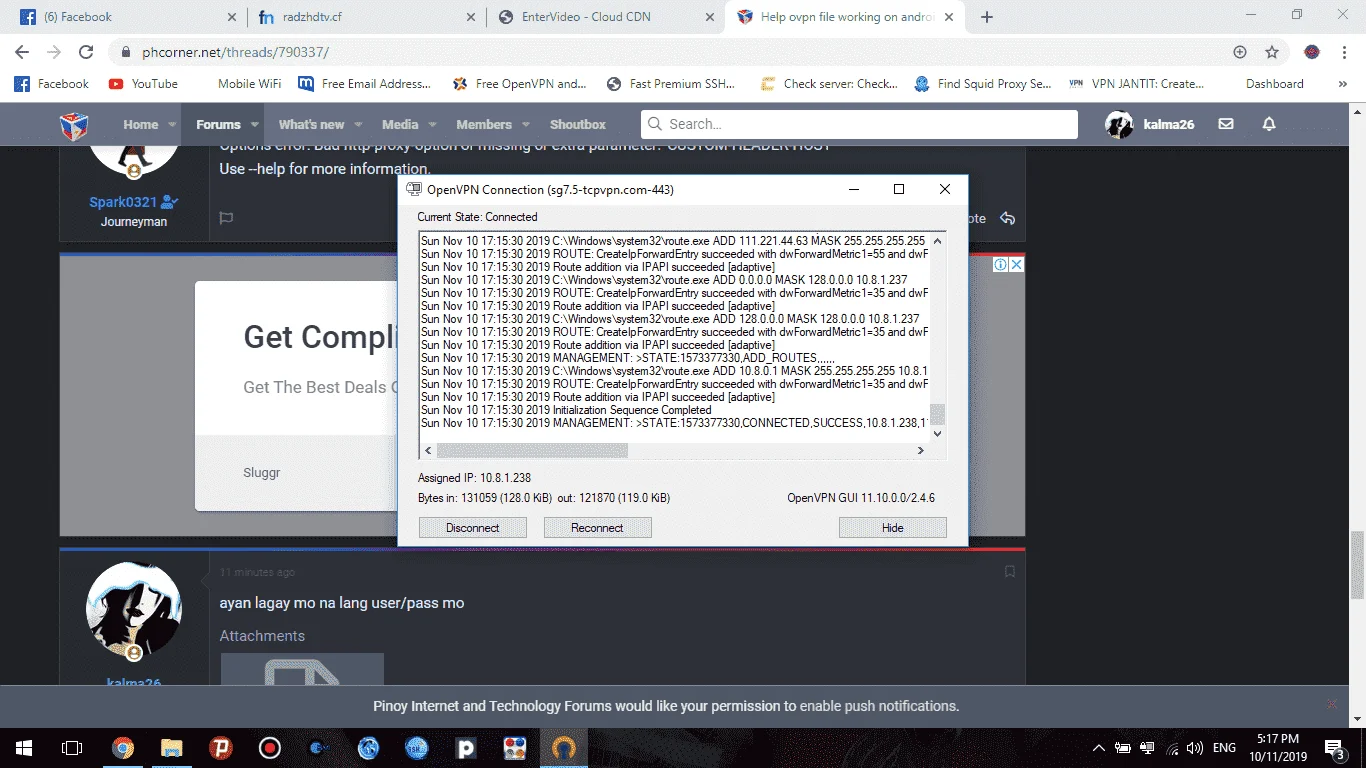
Task: Click the Disconnect button in OpenVPN window
Action: tap(473, 528)
